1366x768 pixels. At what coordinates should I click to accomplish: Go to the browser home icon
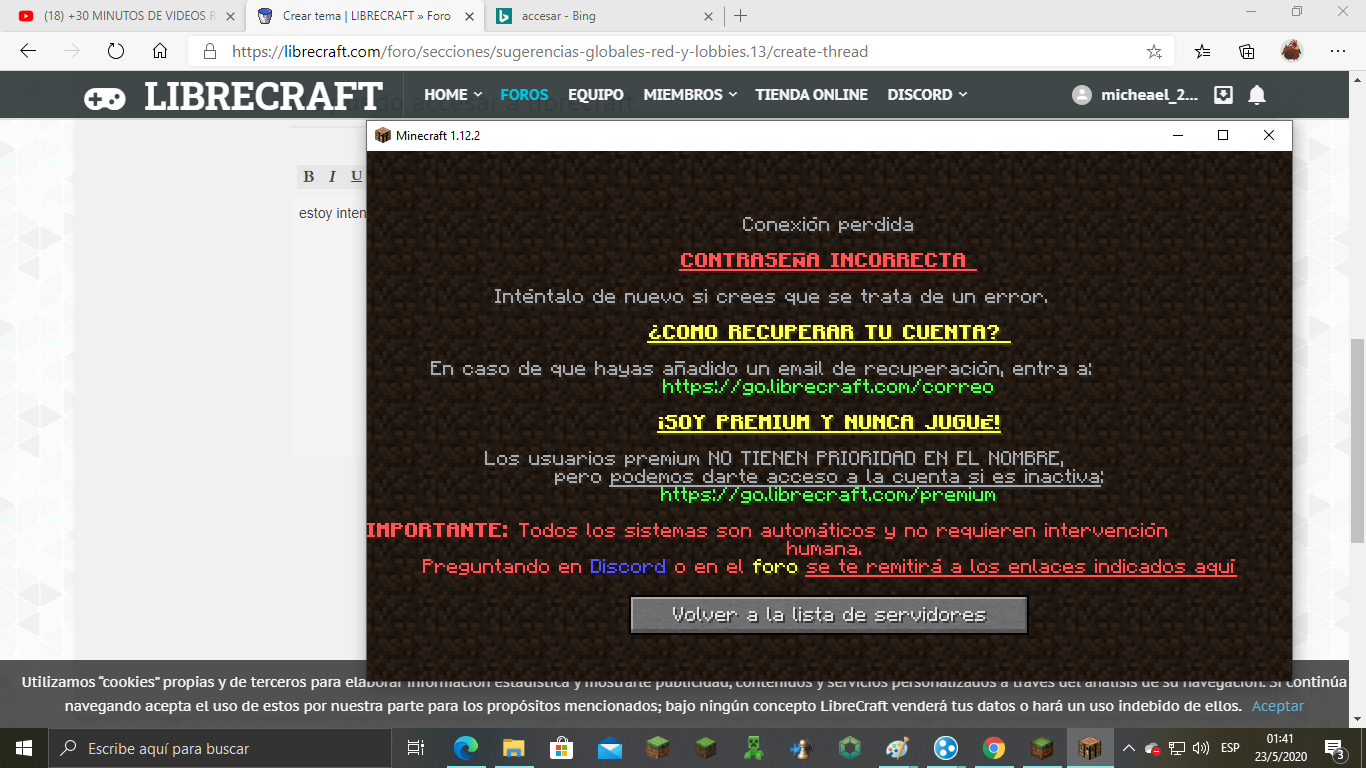[160, 51]
